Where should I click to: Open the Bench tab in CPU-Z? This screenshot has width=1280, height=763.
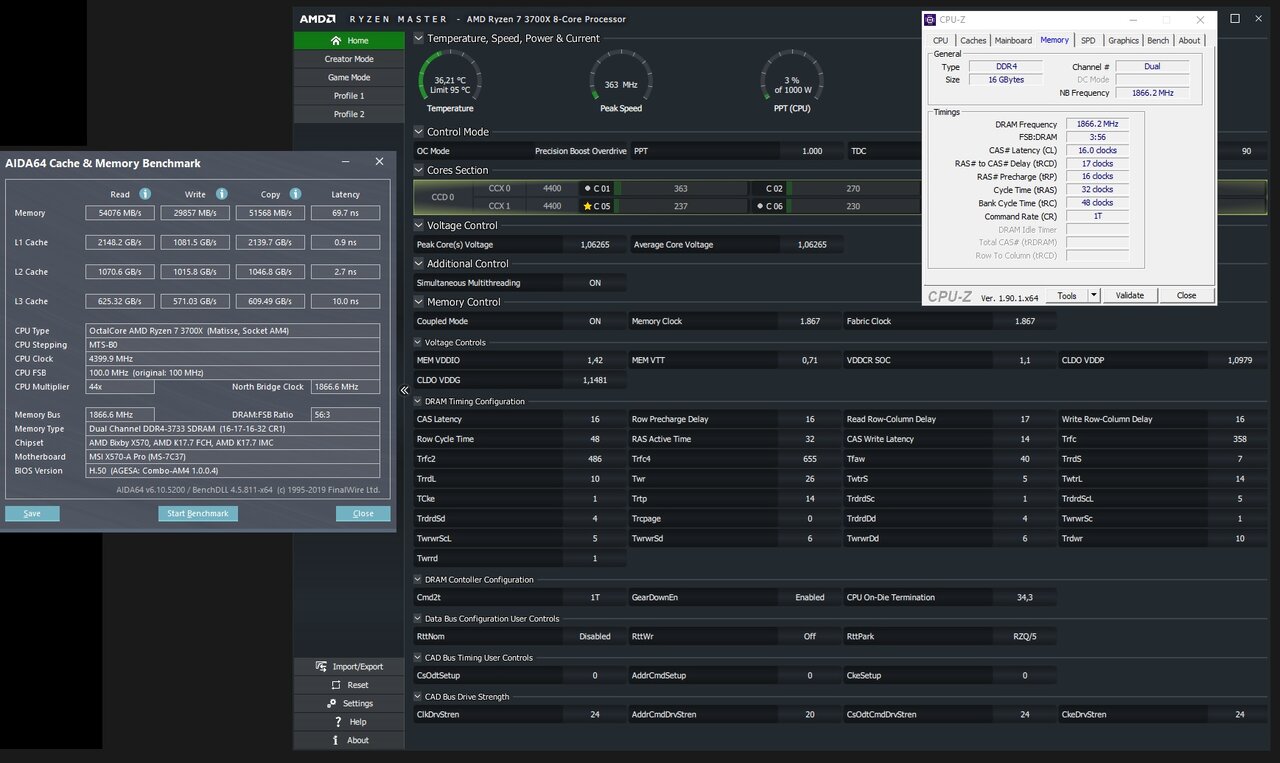[x=1158, y=41]
